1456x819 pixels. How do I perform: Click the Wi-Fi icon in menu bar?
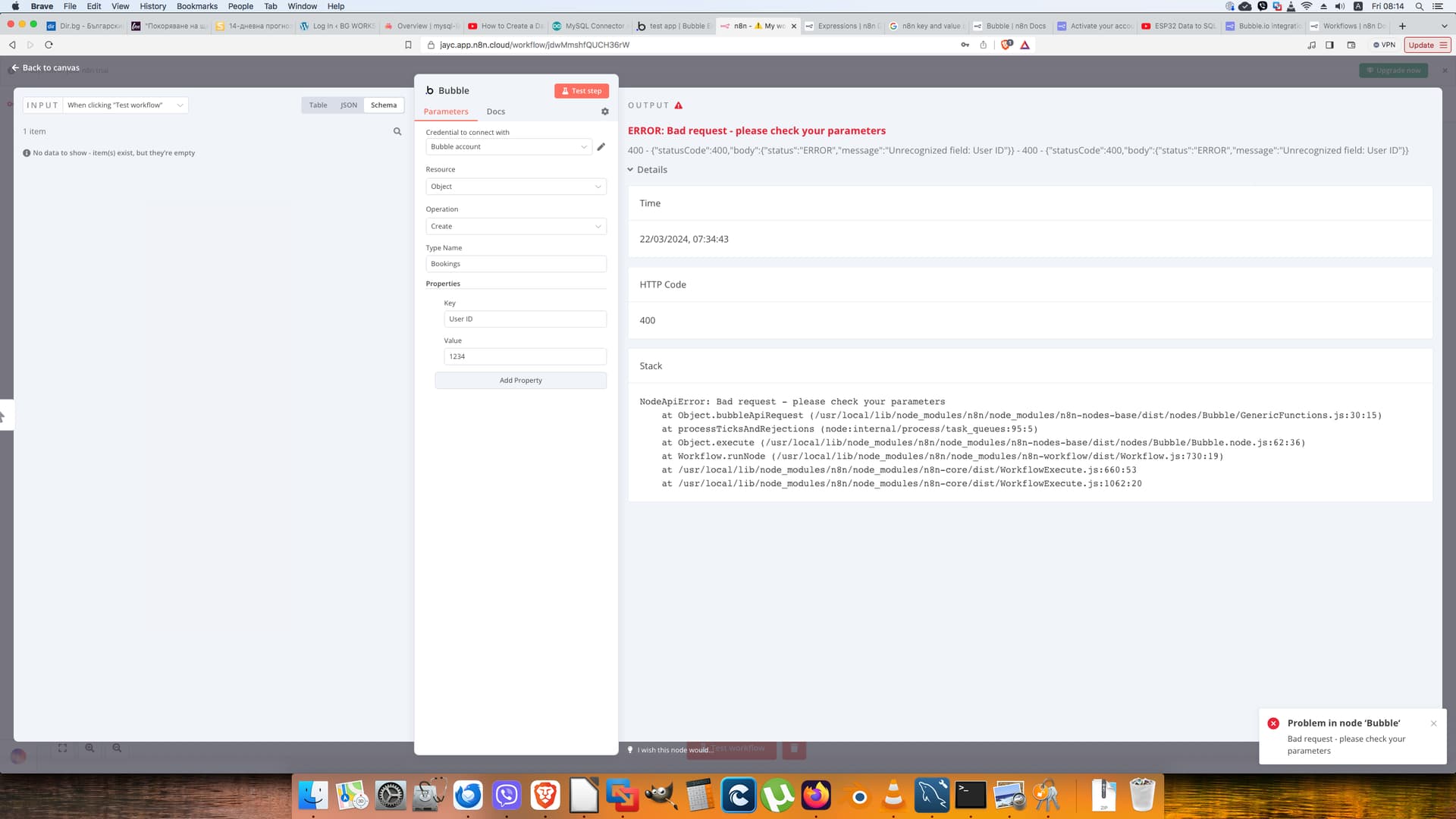(1306, 6)
